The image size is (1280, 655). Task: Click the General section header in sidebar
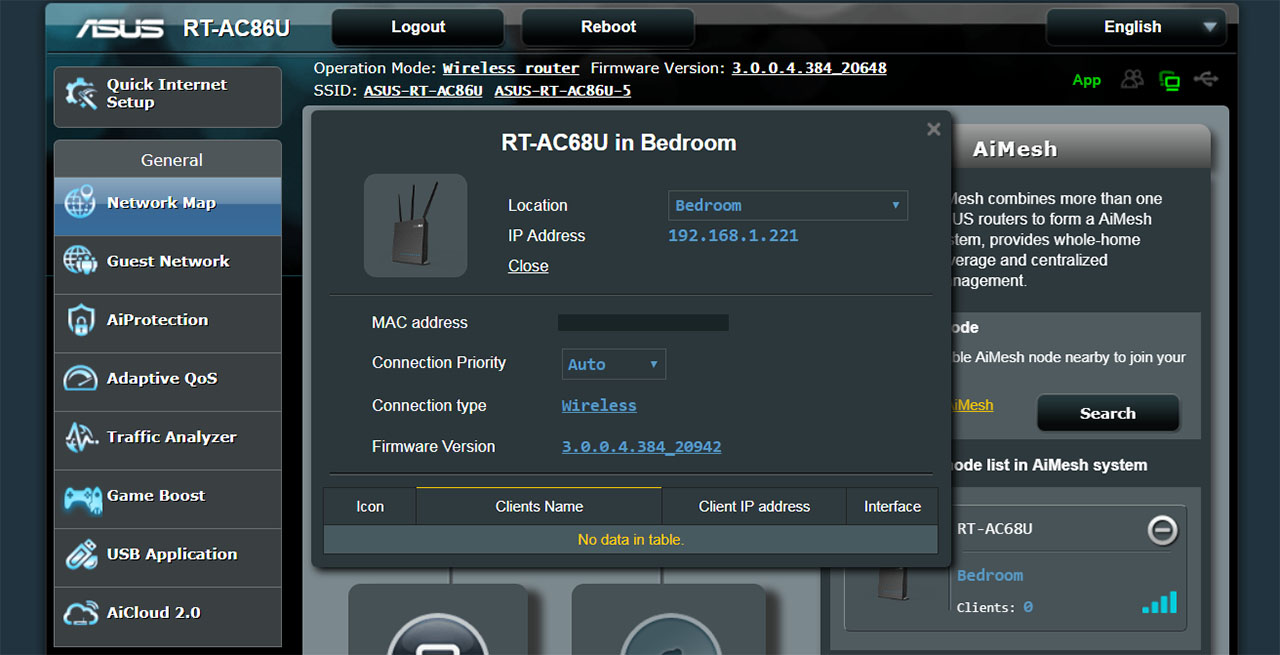(168, 160)
